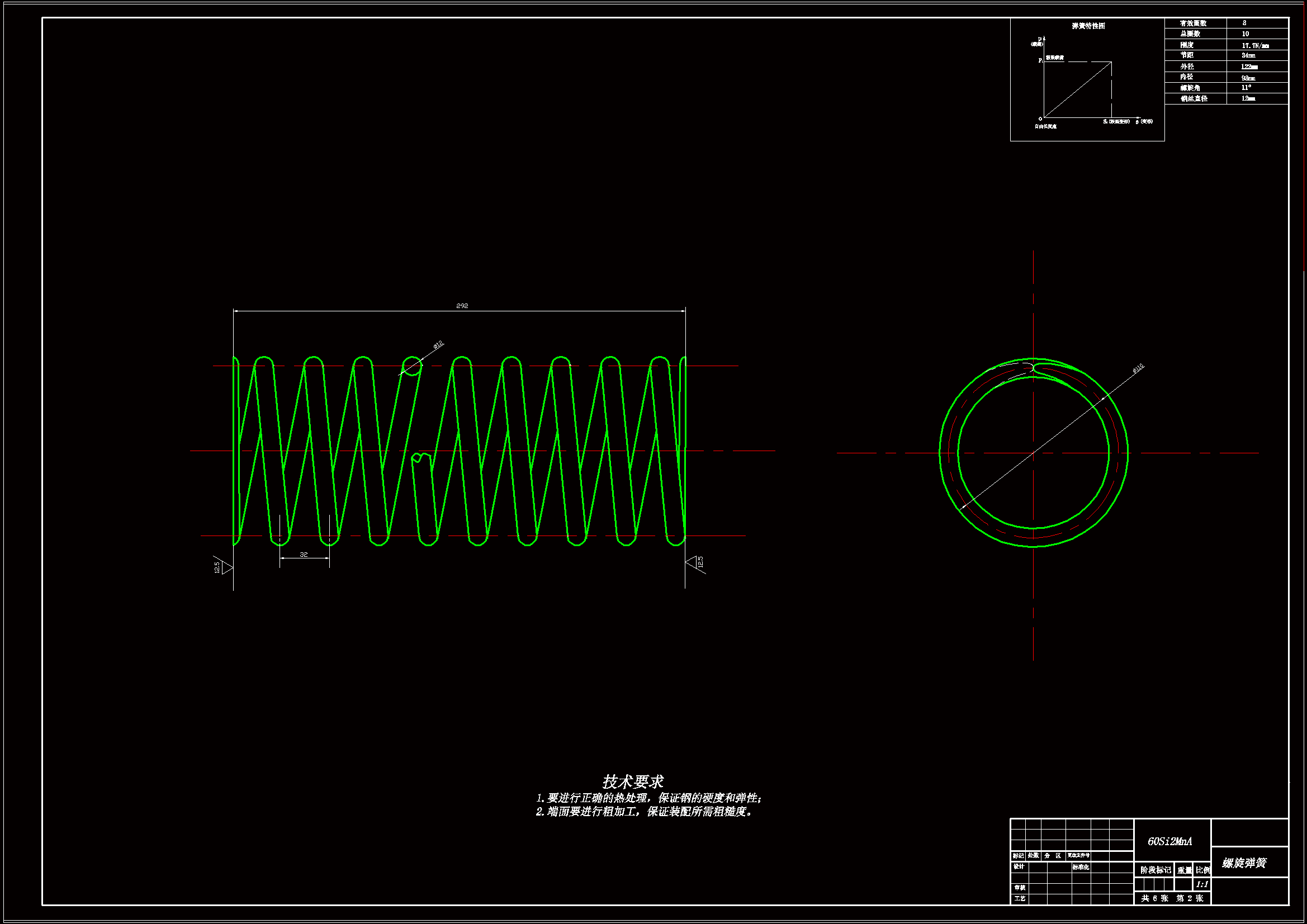The width and height of the screenshot is (1307, 924).
Task: Select the 弹簧特性图 chart title
Action: [x=1088, y=26]
